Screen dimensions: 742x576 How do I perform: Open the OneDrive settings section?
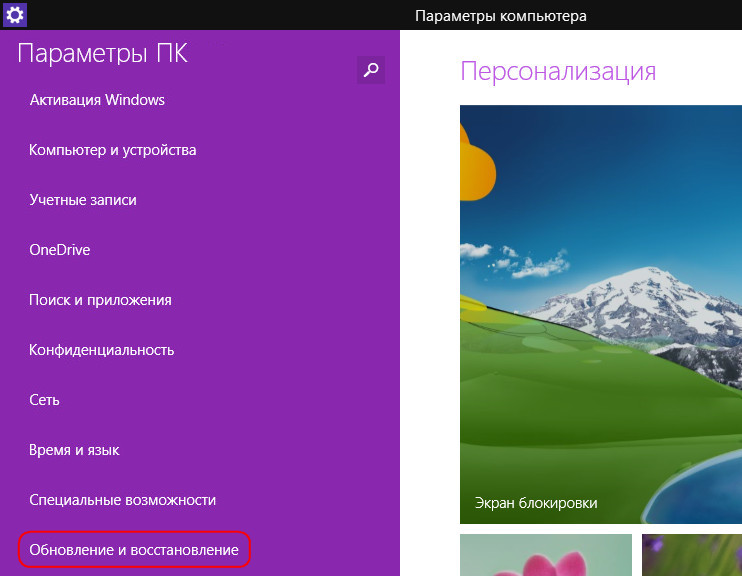click(x=60, y=250)
